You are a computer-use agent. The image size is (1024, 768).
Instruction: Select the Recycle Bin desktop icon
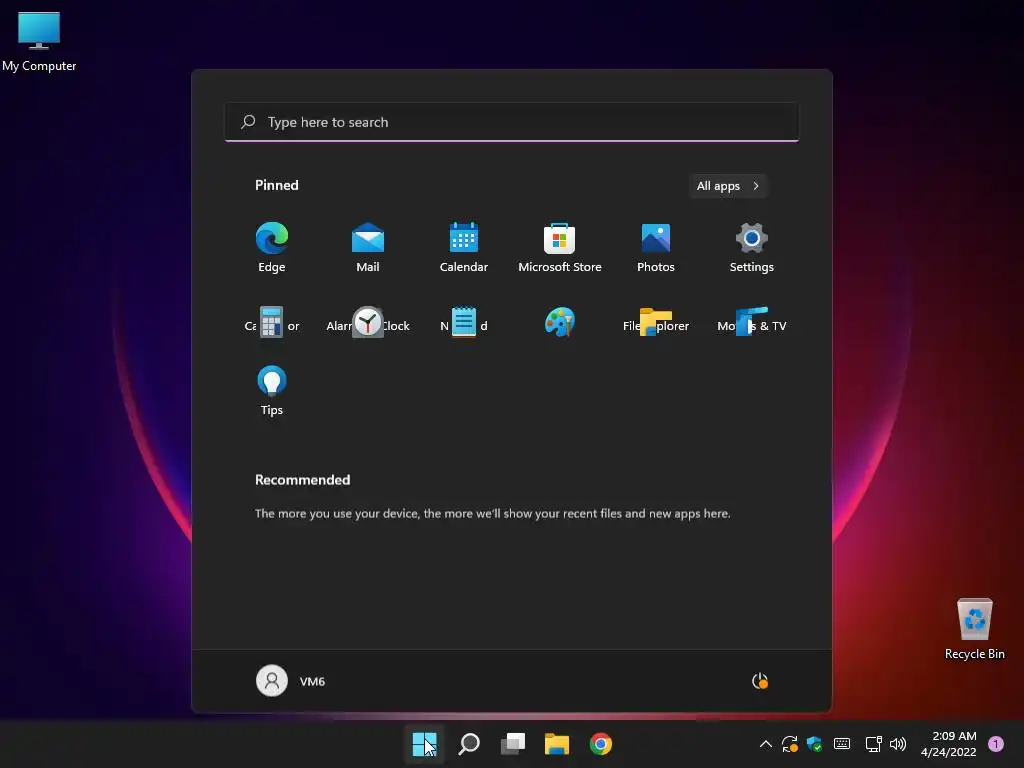coord(974,629)
